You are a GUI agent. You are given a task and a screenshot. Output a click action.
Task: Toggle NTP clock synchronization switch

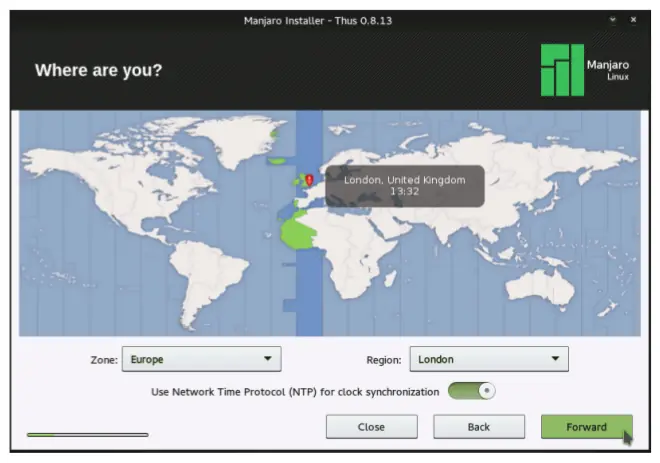pyautogui.click(x=471, y=391)
